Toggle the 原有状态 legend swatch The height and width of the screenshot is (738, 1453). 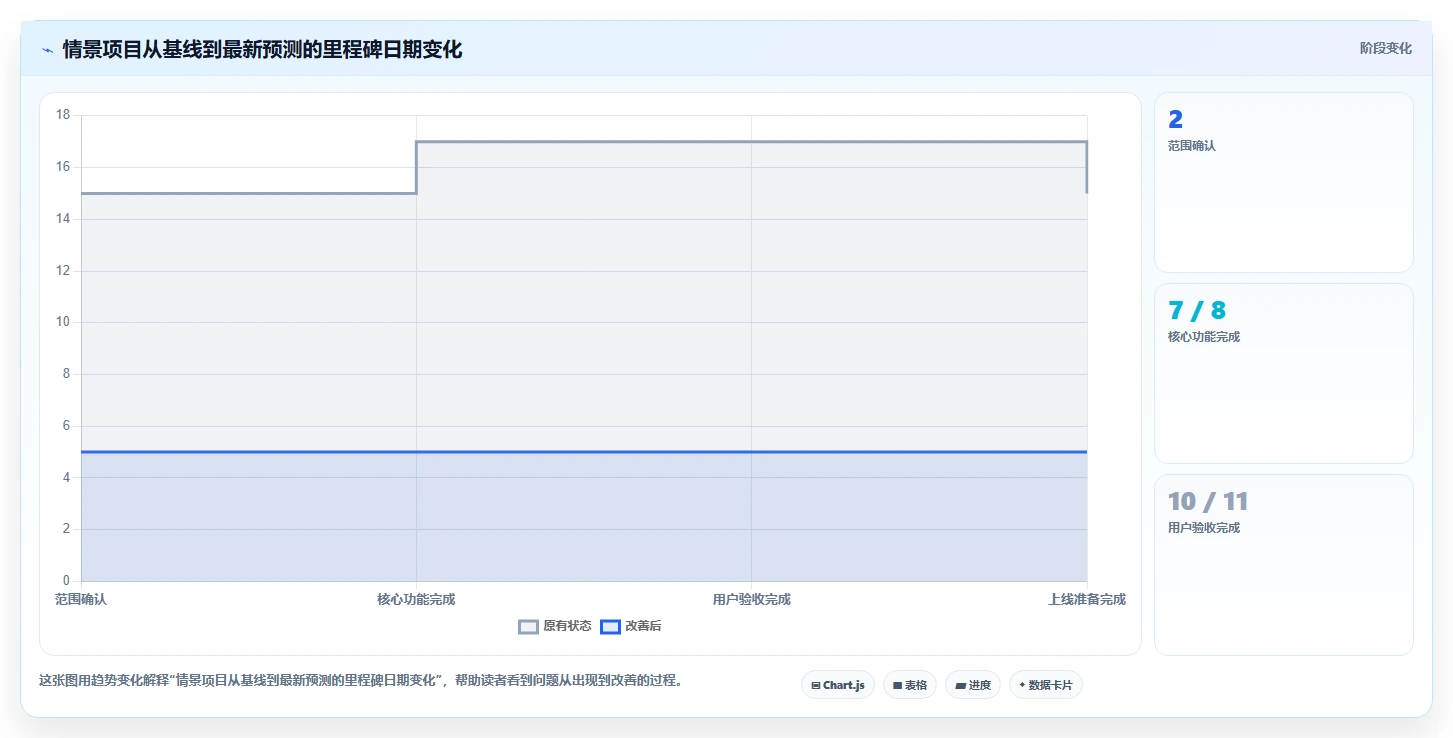click(x=528, y=627)
